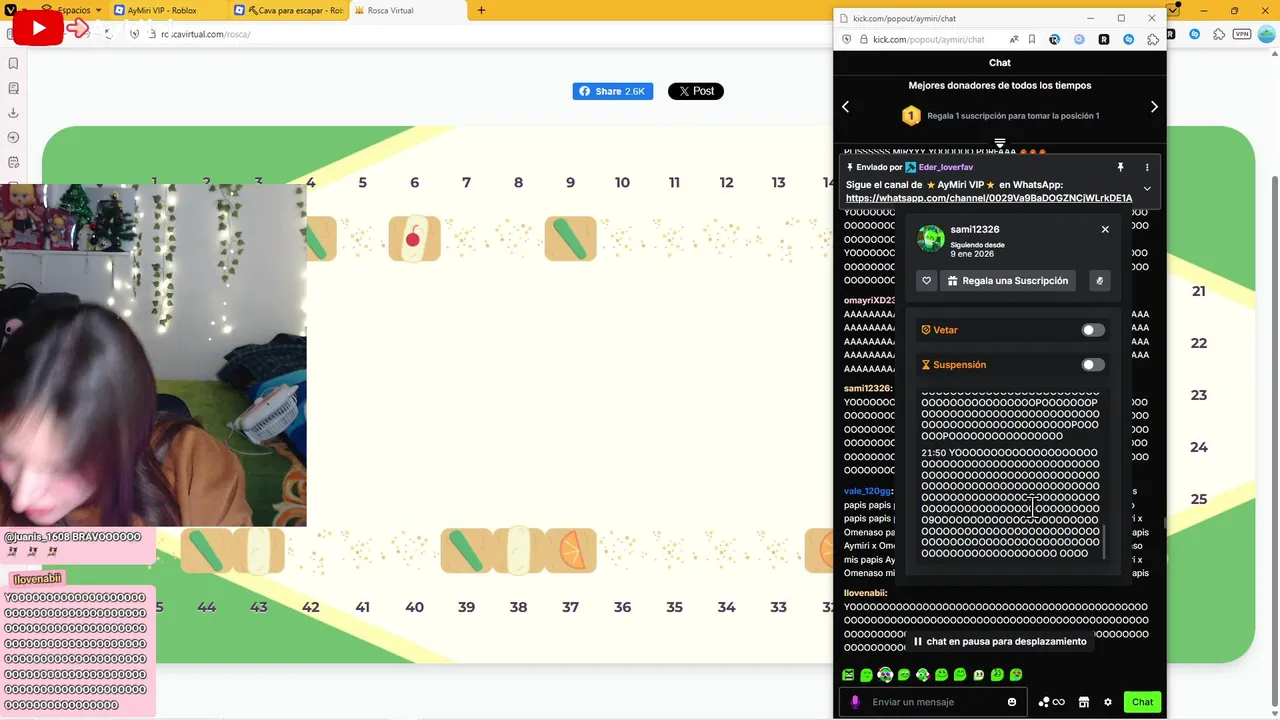Click the mute microphone icon on user card
1280x720 pixels.
pyautogui.click(x=1099, y=281)
